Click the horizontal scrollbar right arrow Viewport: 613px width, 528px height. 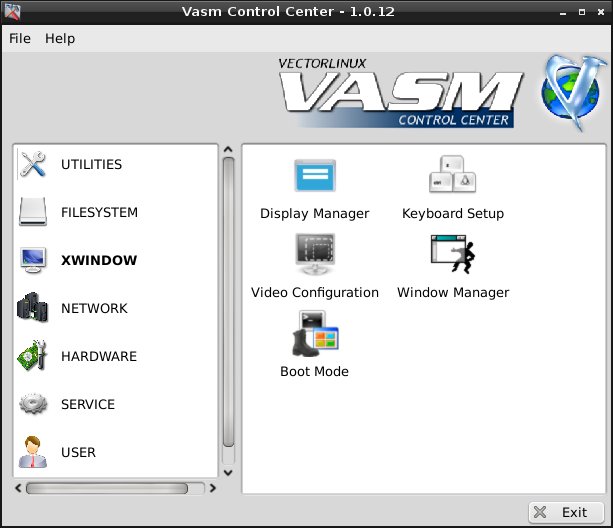(212, 489)
